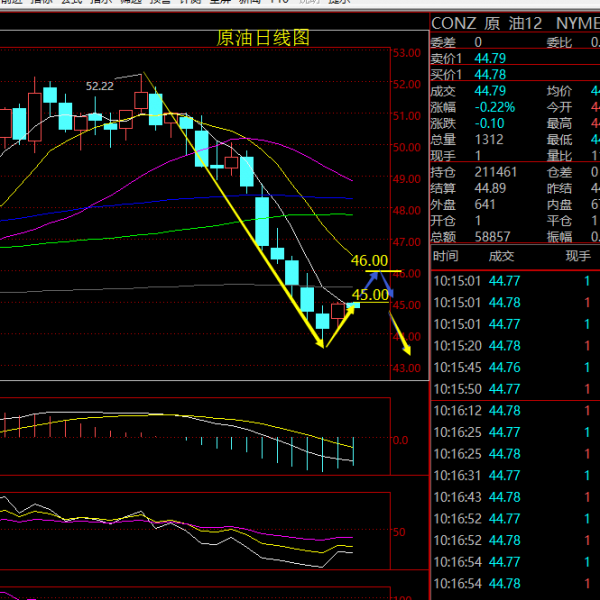Click the red hollow candle under the 52.22 label
This screenshot has width=600, height=600.
(x=141, y=100)
